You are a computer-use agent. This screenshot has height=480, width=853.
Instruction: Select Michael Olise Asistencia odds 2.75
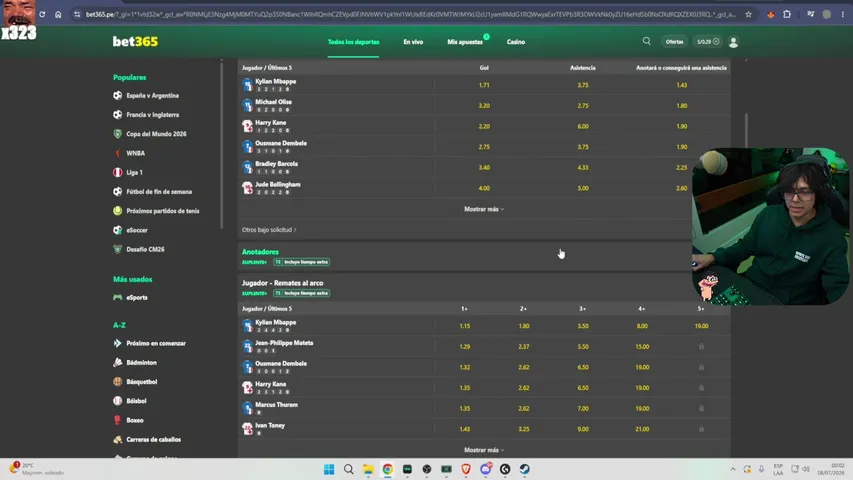click(x=583, y=106)
